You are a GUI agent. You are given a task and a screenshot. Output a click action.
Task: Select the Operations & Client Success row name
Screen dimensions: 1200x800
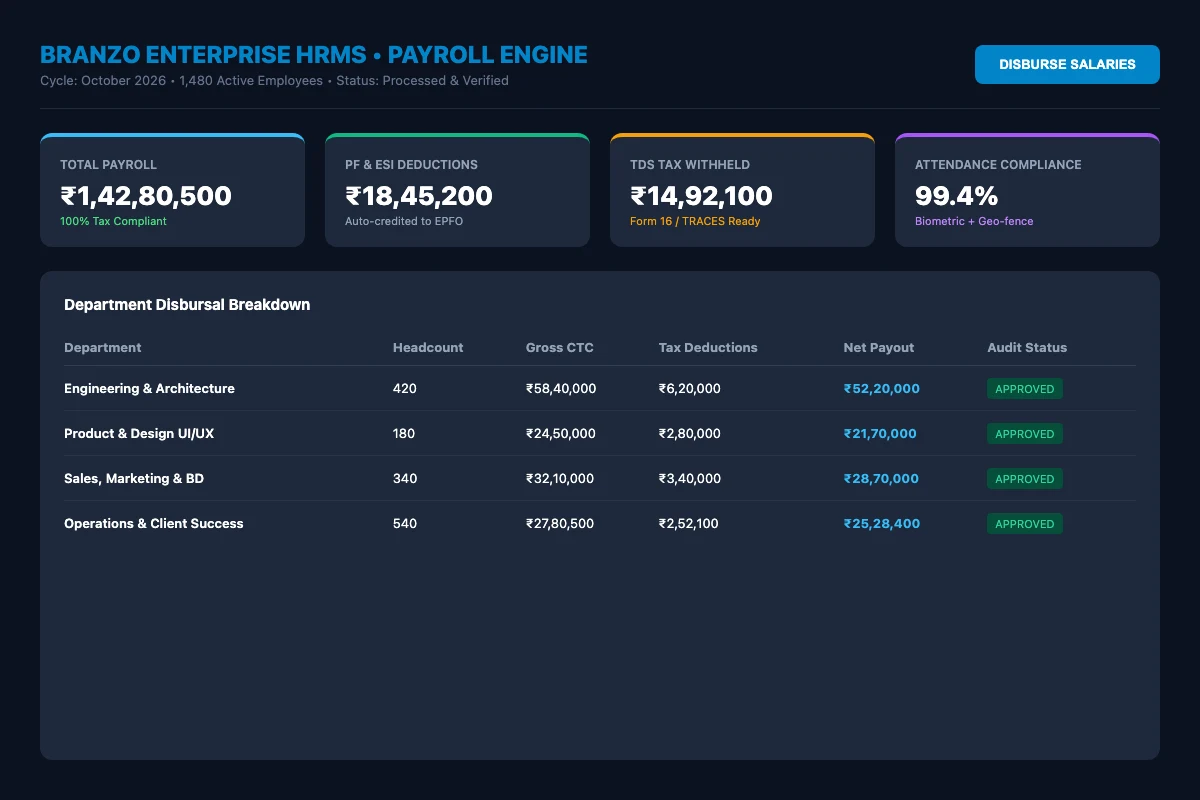click(154, 523)
